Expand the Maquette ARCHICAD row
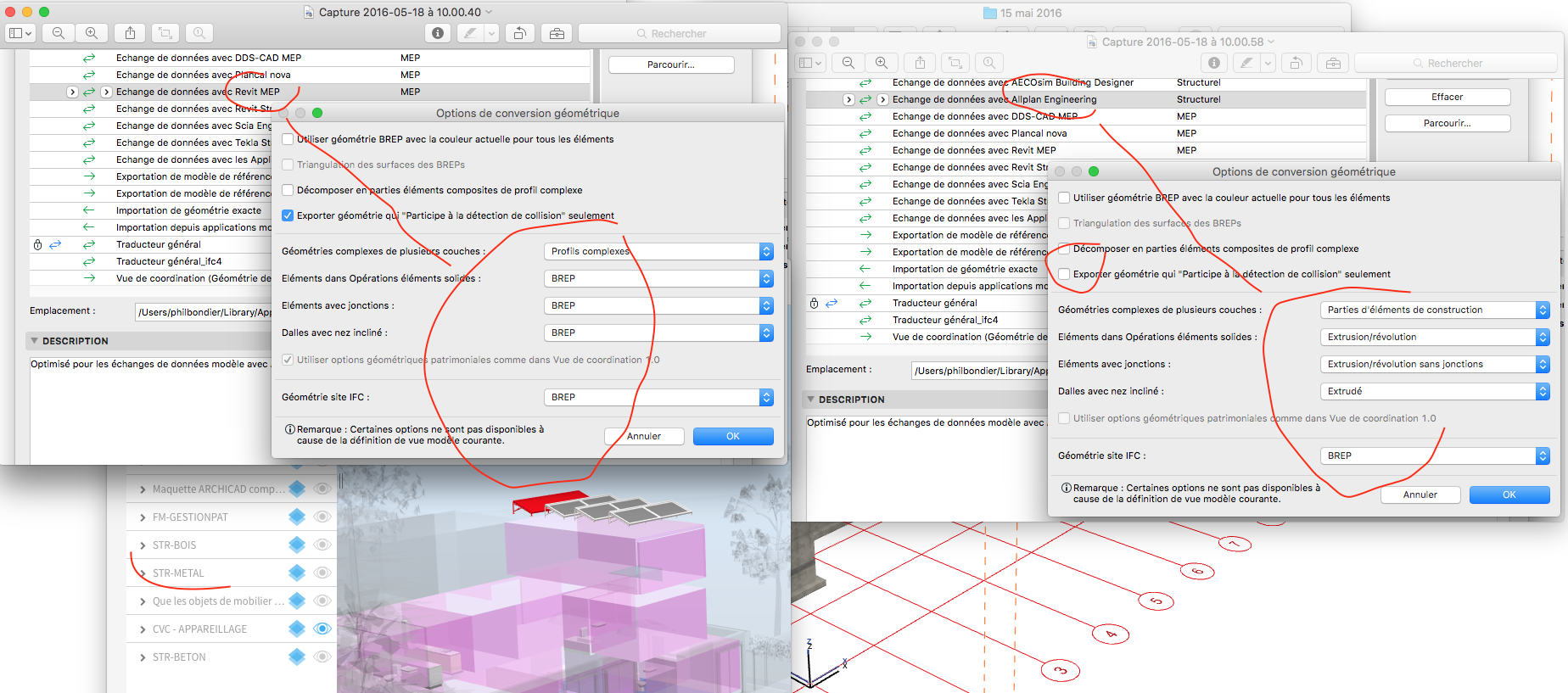The image size is (1568, 693). pos(143,489)
